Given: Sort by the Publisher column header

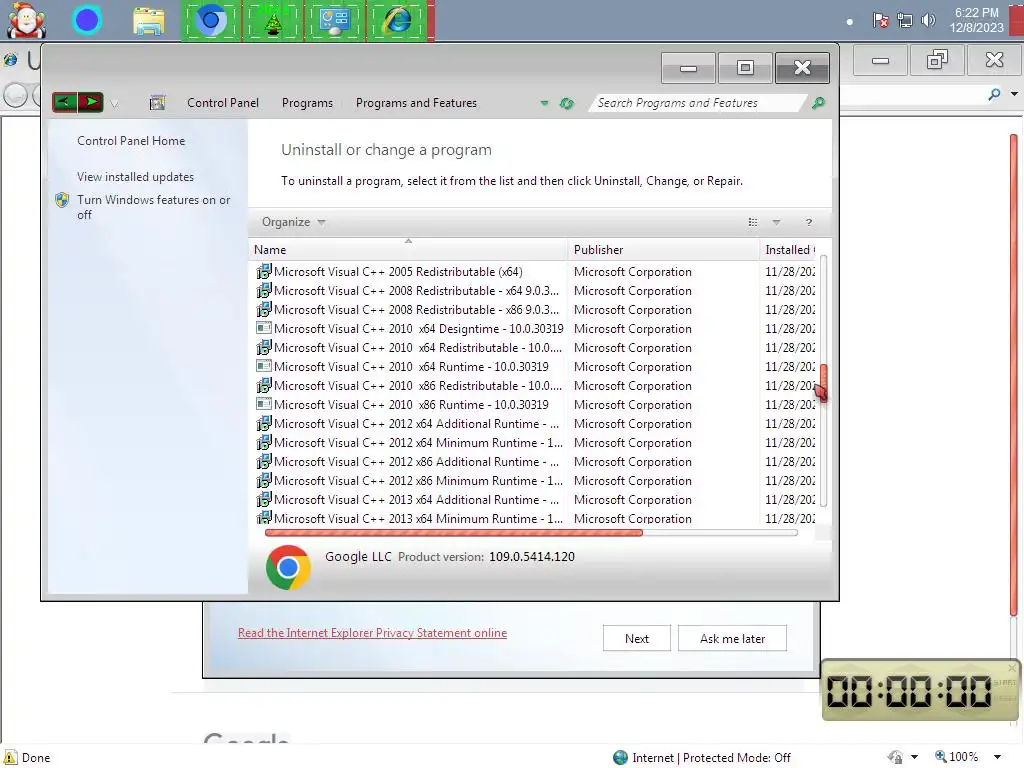Looking at the screenshot, I should (664, 249).
